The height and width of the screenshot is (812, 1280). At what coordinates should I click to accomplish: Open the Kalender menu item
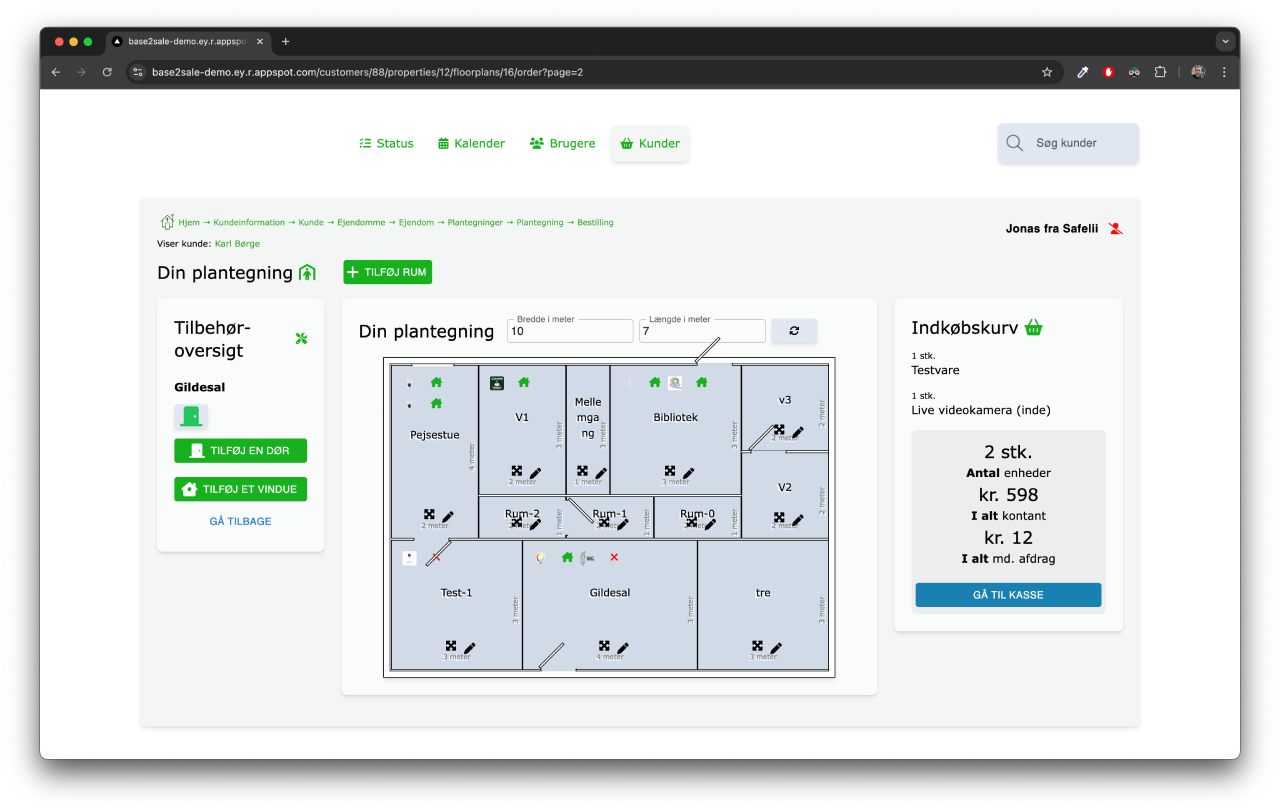(471, 143)
